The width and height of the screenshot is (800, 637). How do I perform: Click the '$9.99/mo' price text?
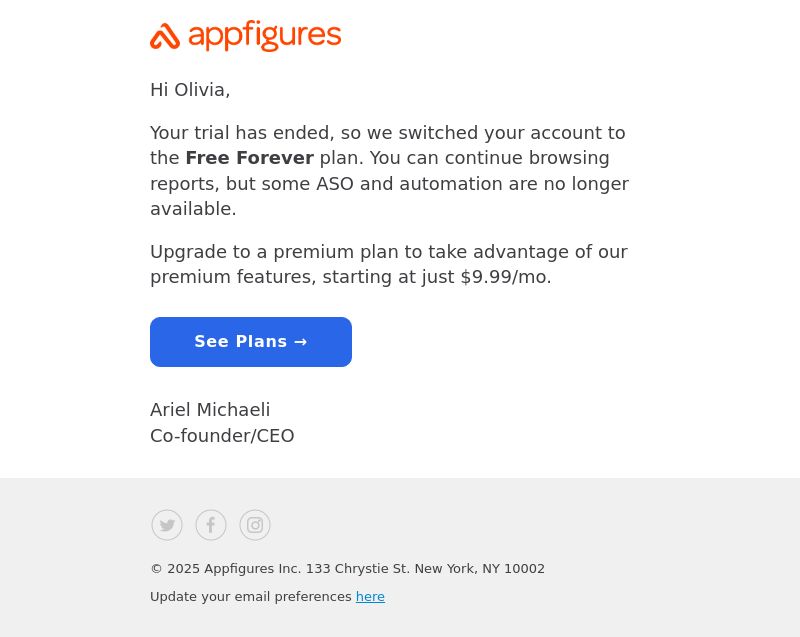pyautogui.click(x=504, y=277)
